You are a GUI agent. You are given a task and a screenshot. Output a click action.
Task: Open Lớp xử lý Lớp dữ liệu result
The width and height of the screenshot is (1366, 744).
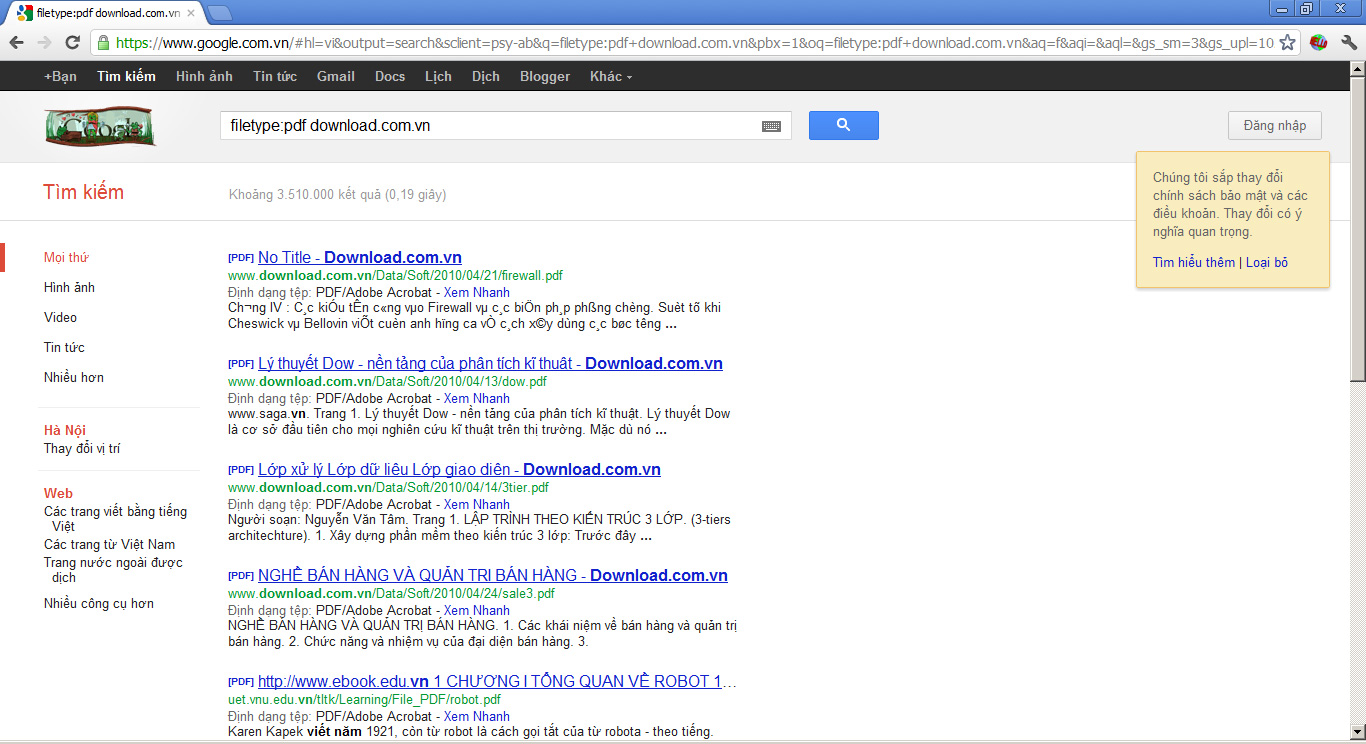pos(459,469)
